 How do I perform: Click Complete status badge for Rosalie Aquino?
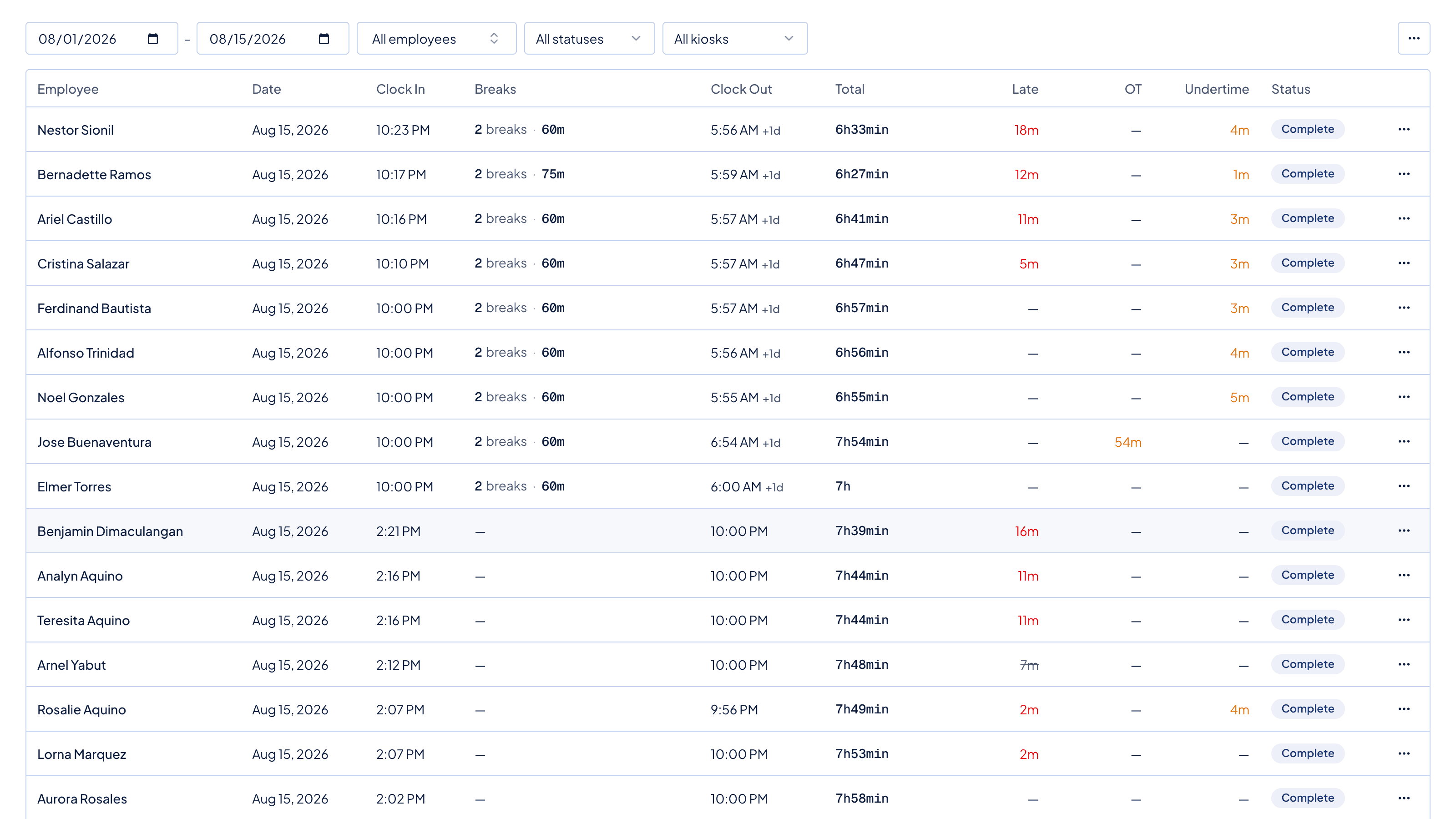(x=1307, y=709)
